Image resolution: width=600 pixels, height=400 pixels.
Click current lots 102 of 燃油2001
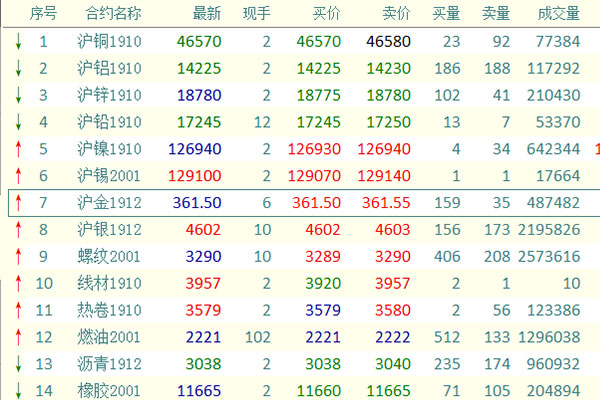[x=258, y=337]
